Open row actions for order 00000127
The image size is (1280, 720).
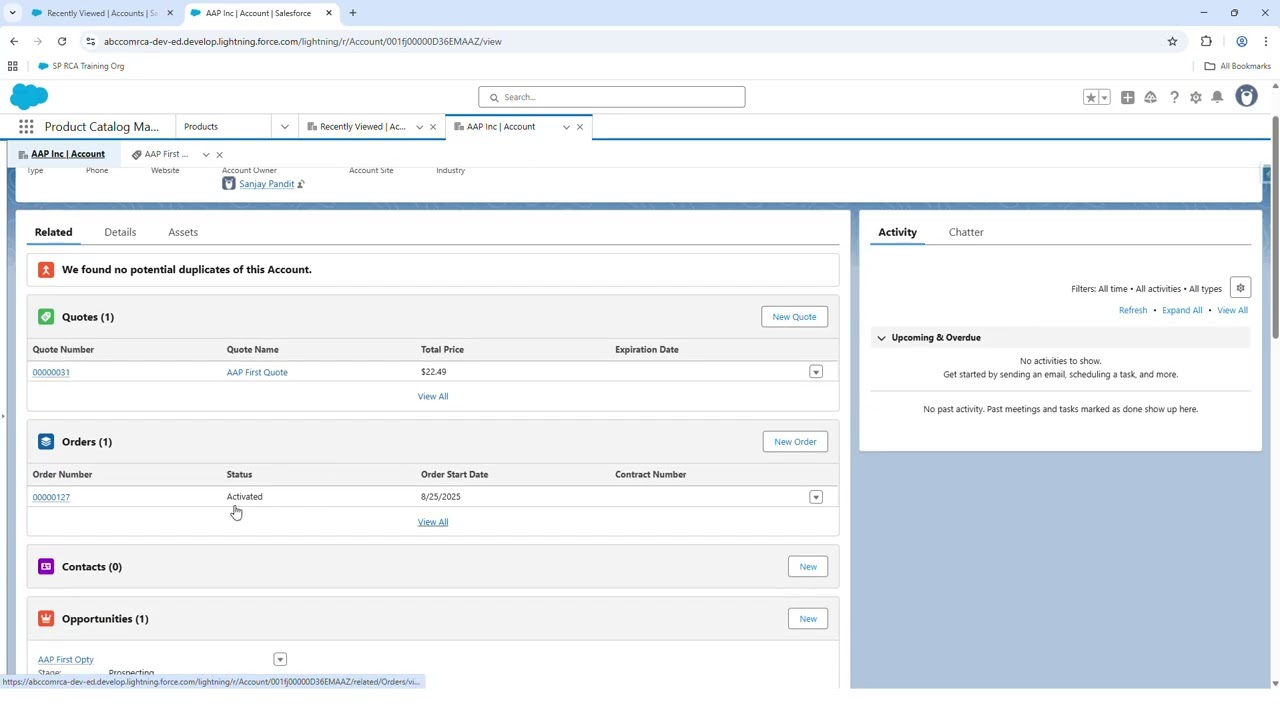pyautogui.click(x=816, y=497)
